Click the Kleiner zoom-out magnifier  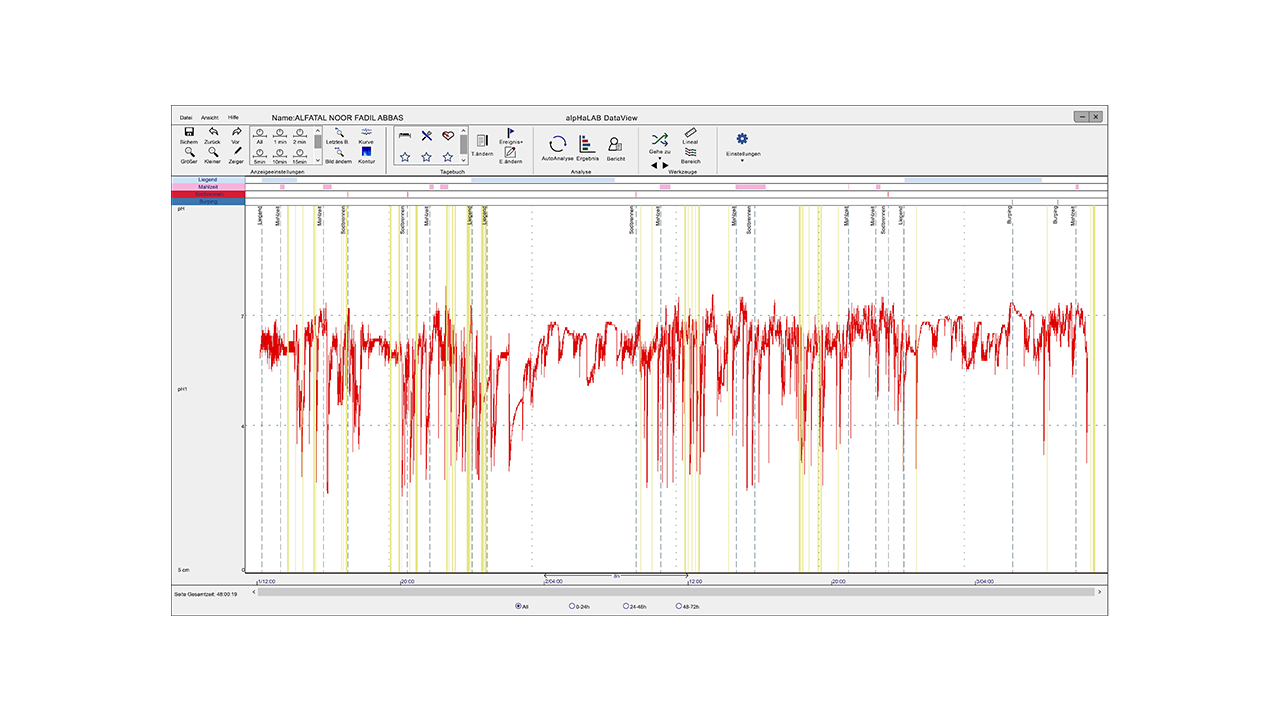(213, 152)
